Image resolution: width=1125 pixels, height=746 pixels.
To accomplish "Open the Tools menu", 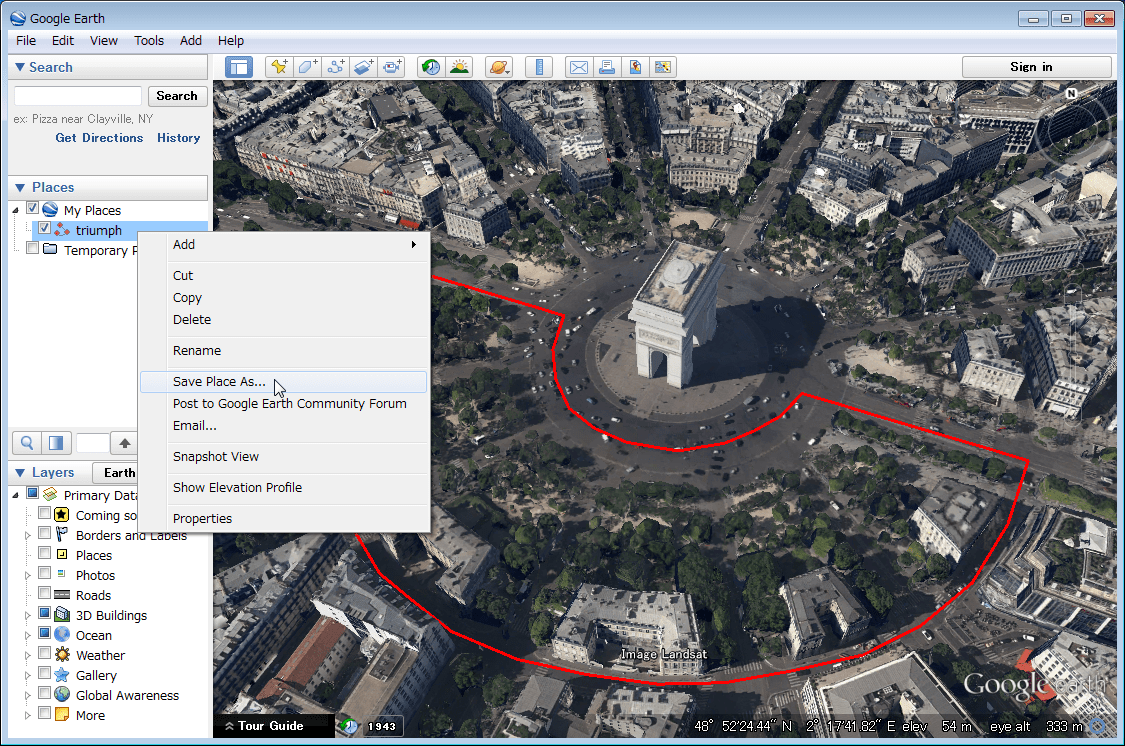I will click(x=148, y=40).
